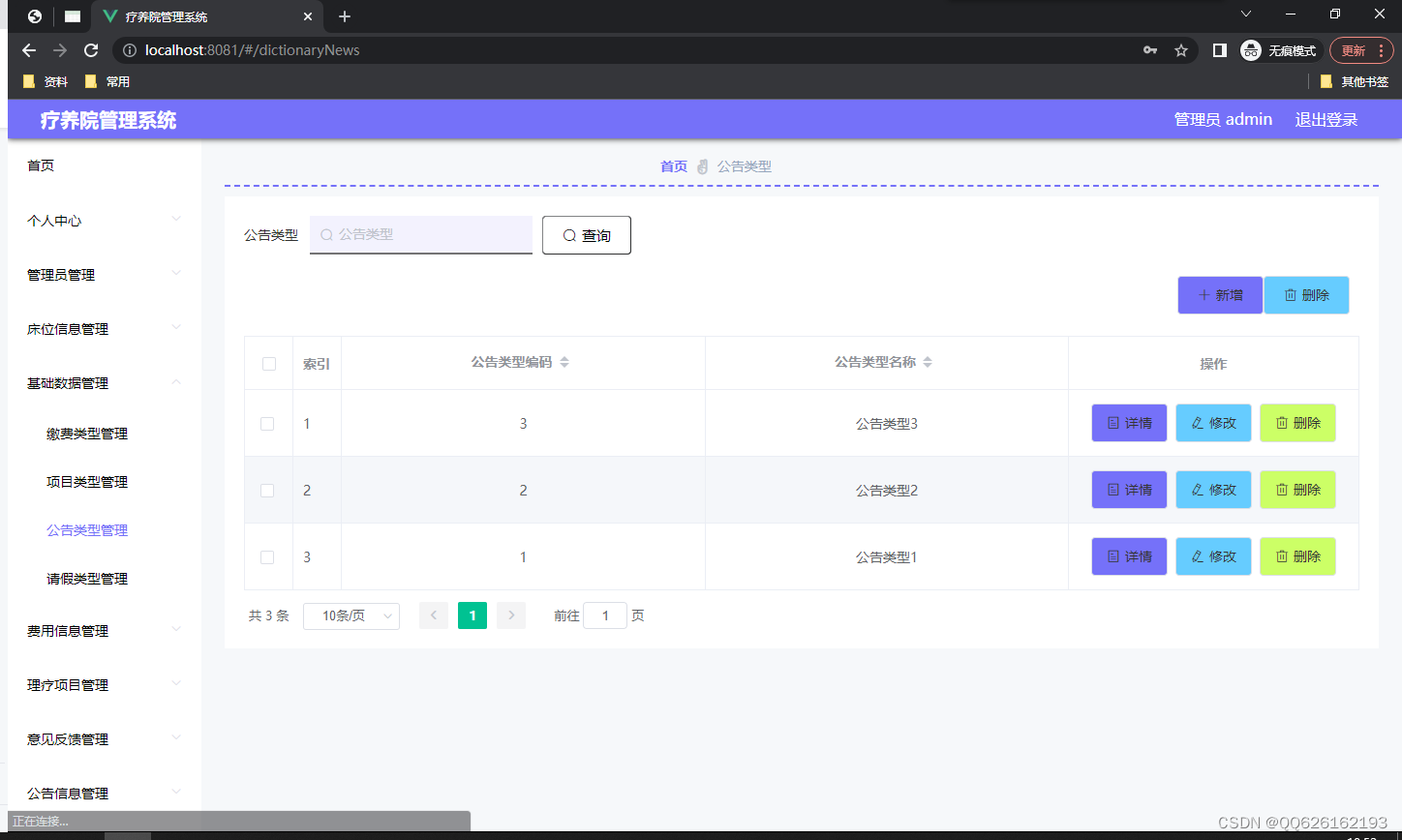The height and width of the screenshot is (840, 1402).
Task: Click the 新增 add button
Action: point(1220,295)
